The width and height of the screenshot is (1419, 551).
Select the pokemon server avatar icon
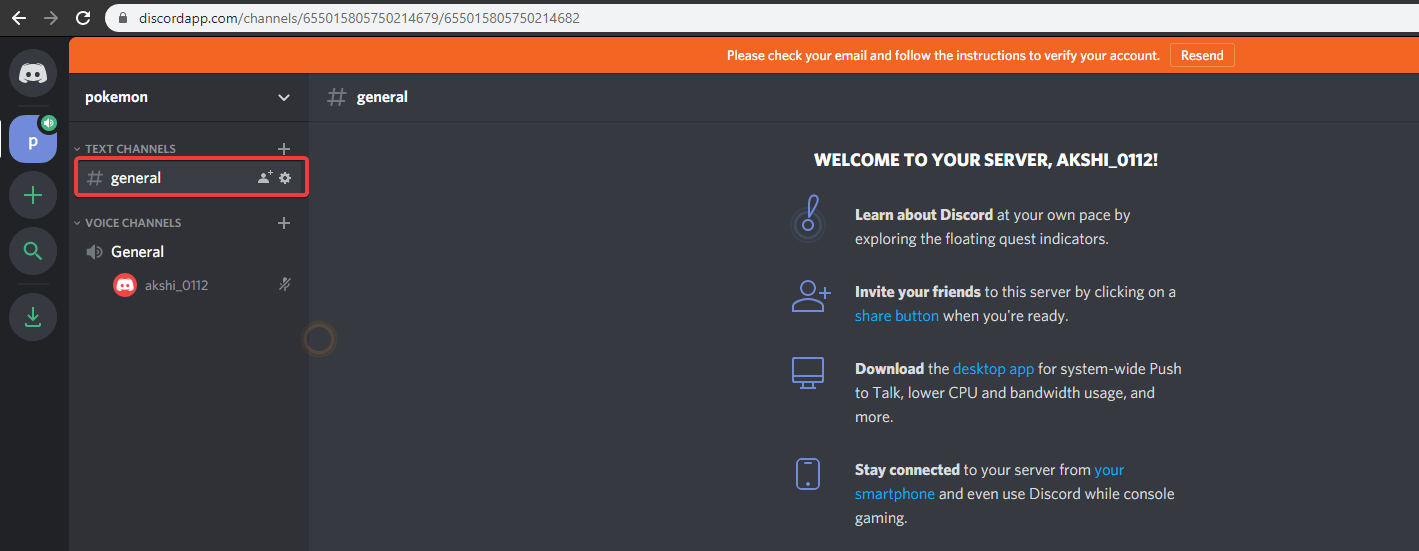click(x=33, y=139)
